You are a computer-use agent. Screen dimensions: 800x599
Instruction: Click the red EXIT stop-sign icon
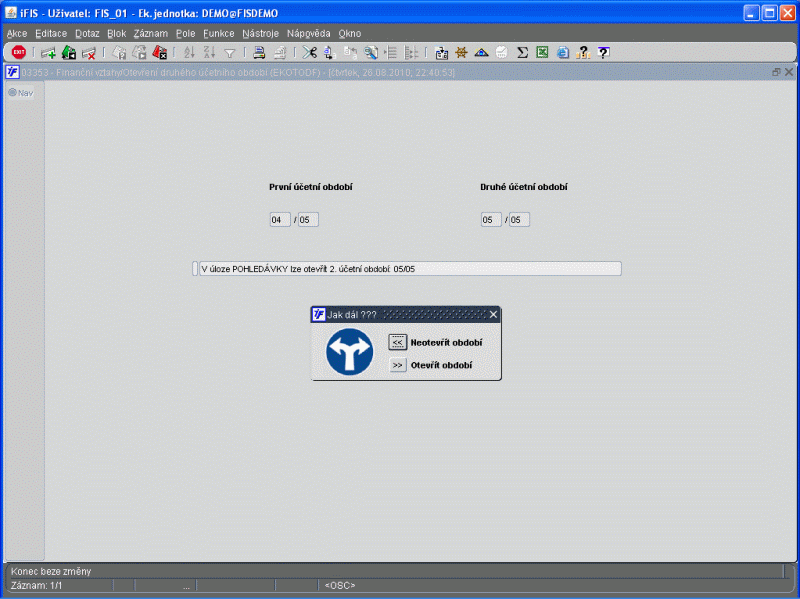pos(19,52)
